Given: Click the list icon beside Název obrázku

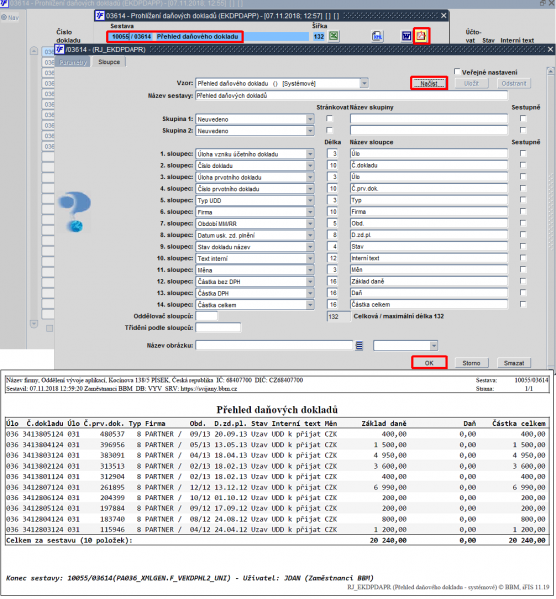Looking at the screenshot, I should (x=359, y=346).
